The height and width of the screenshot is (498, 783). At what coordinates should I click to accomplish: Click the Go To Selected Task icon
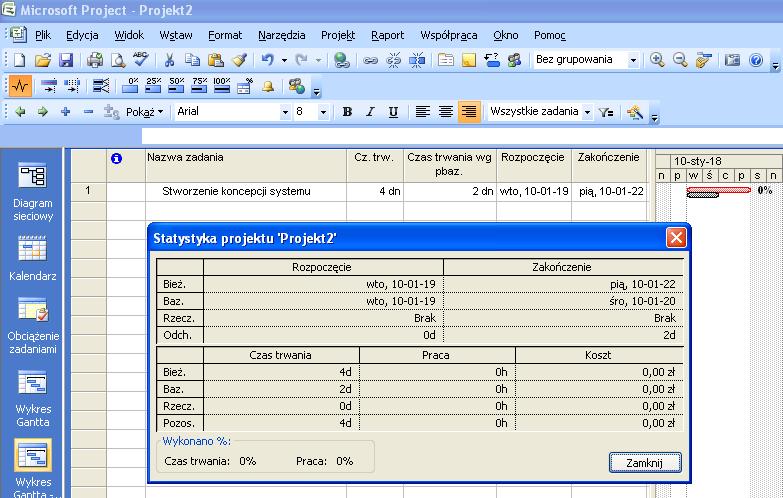[x=704, y=60]
